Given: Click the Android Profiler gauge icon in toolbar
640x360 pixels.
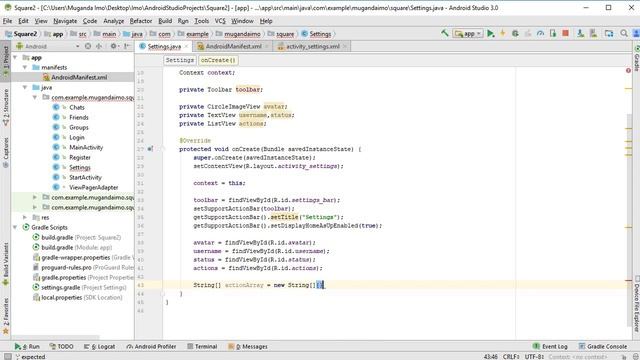Looking at the screenshot, I should click(x=540, y=33).
